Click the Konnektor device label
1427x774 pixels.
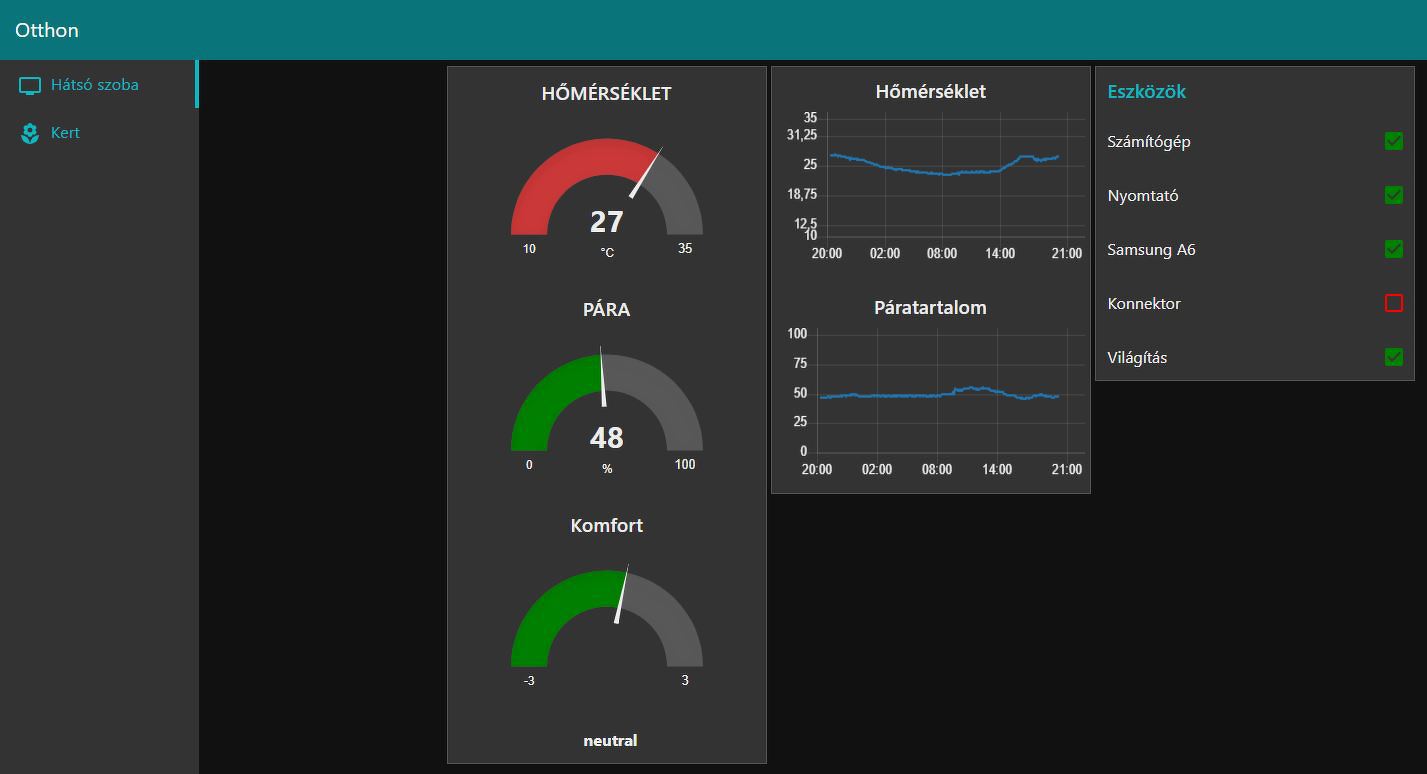tap(1144, 304)
